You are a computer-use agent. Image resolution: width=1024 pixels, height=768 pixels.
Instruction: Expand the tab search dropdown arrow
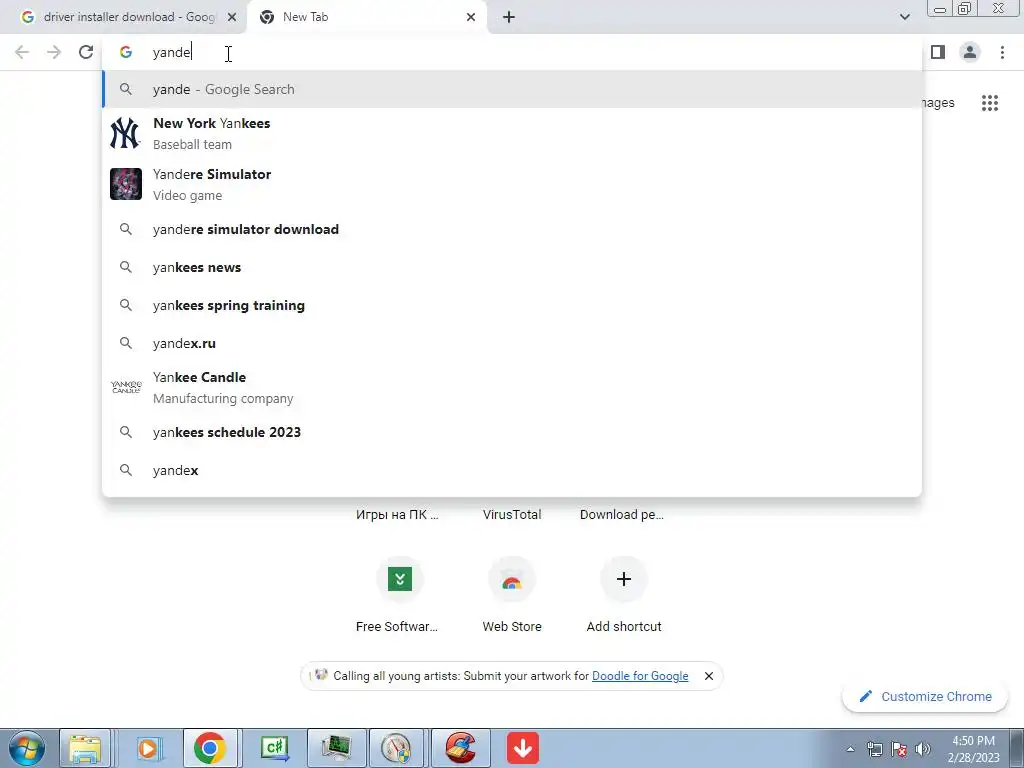pyautogui.click(x=904, y=17)
